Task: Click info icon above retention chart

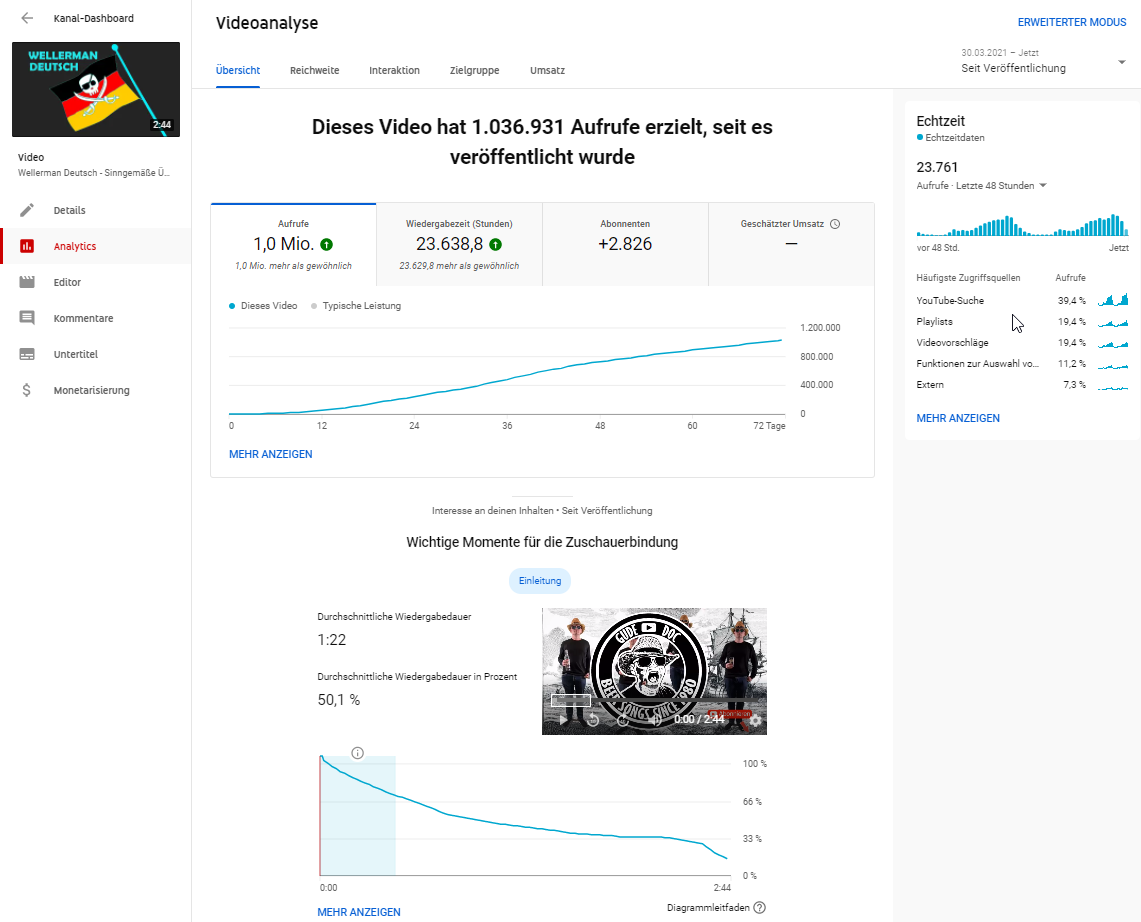Action: point(358,753)
